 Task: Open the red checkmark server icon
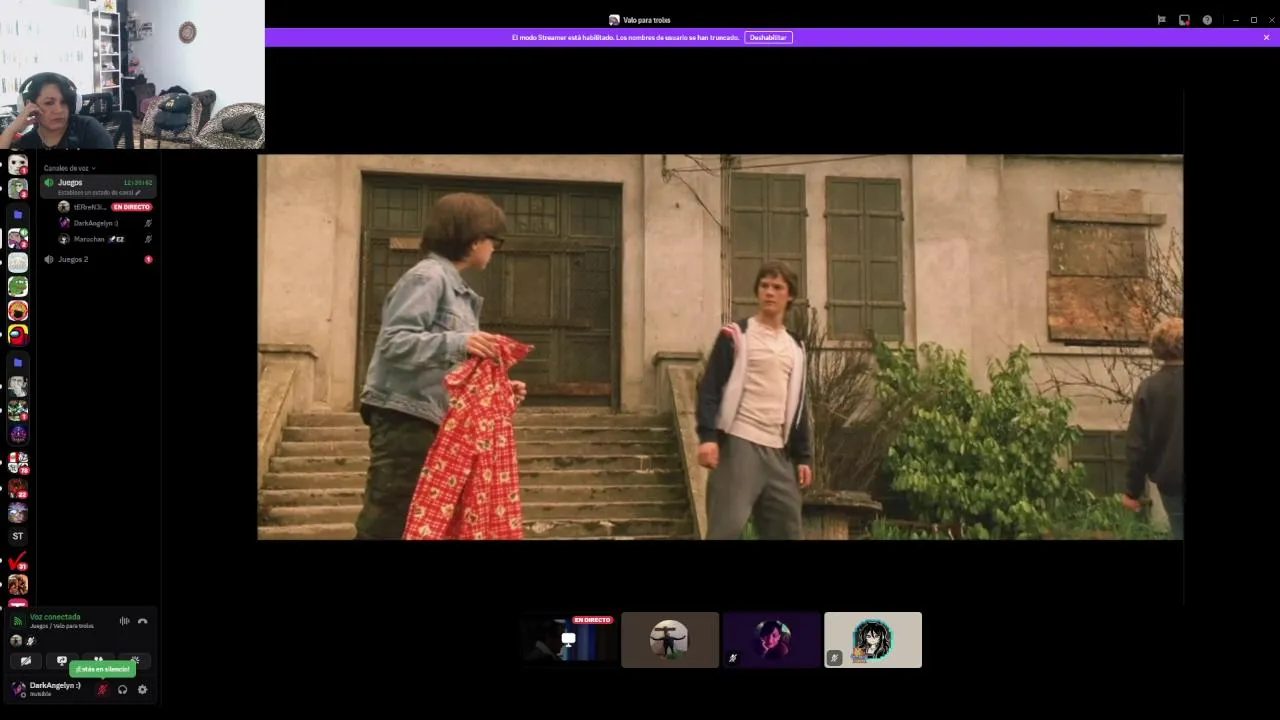(18, 561)
